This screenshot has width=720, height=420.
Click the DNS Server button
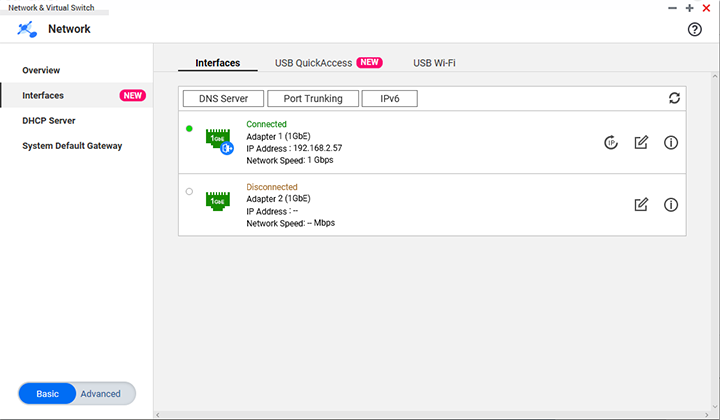point(223,99)
